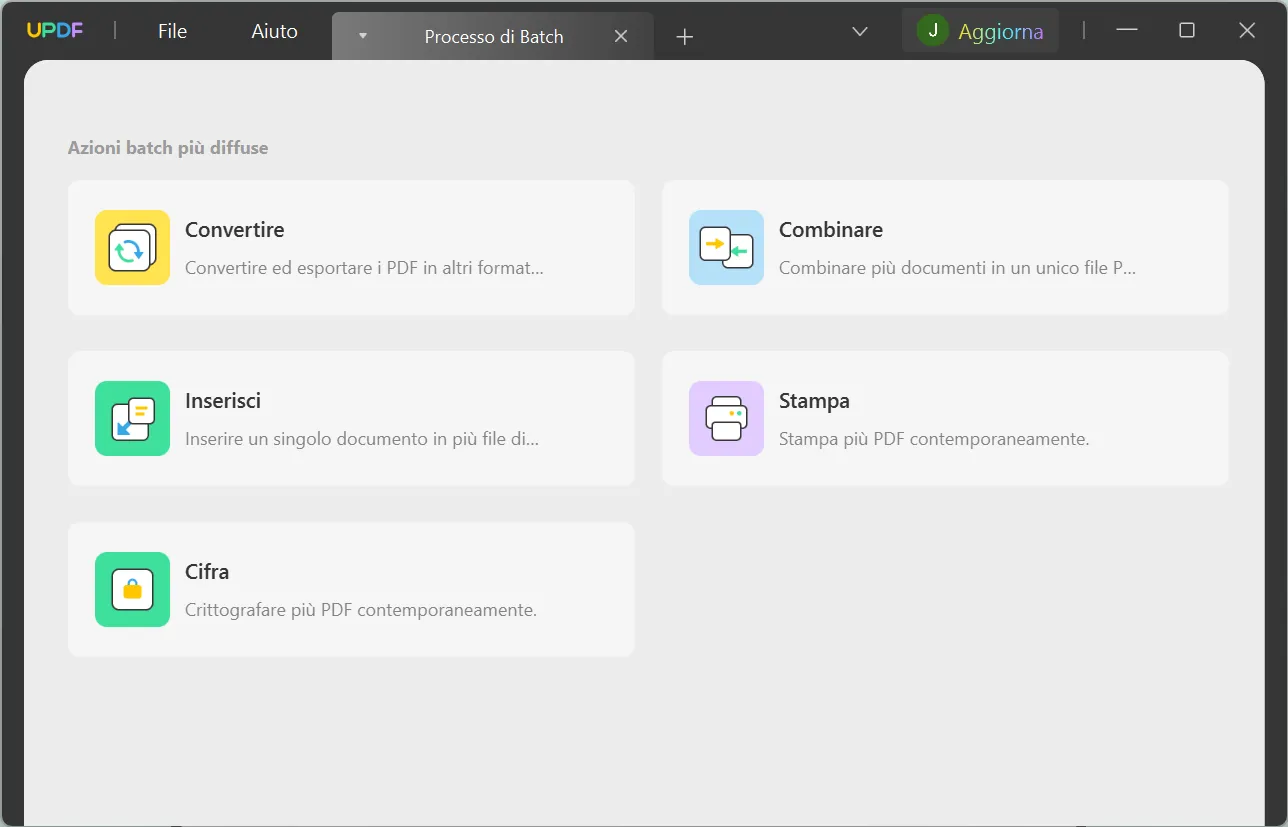Open the Inserisci batch title
The image size is (1288, 827).
coord(223,400)
